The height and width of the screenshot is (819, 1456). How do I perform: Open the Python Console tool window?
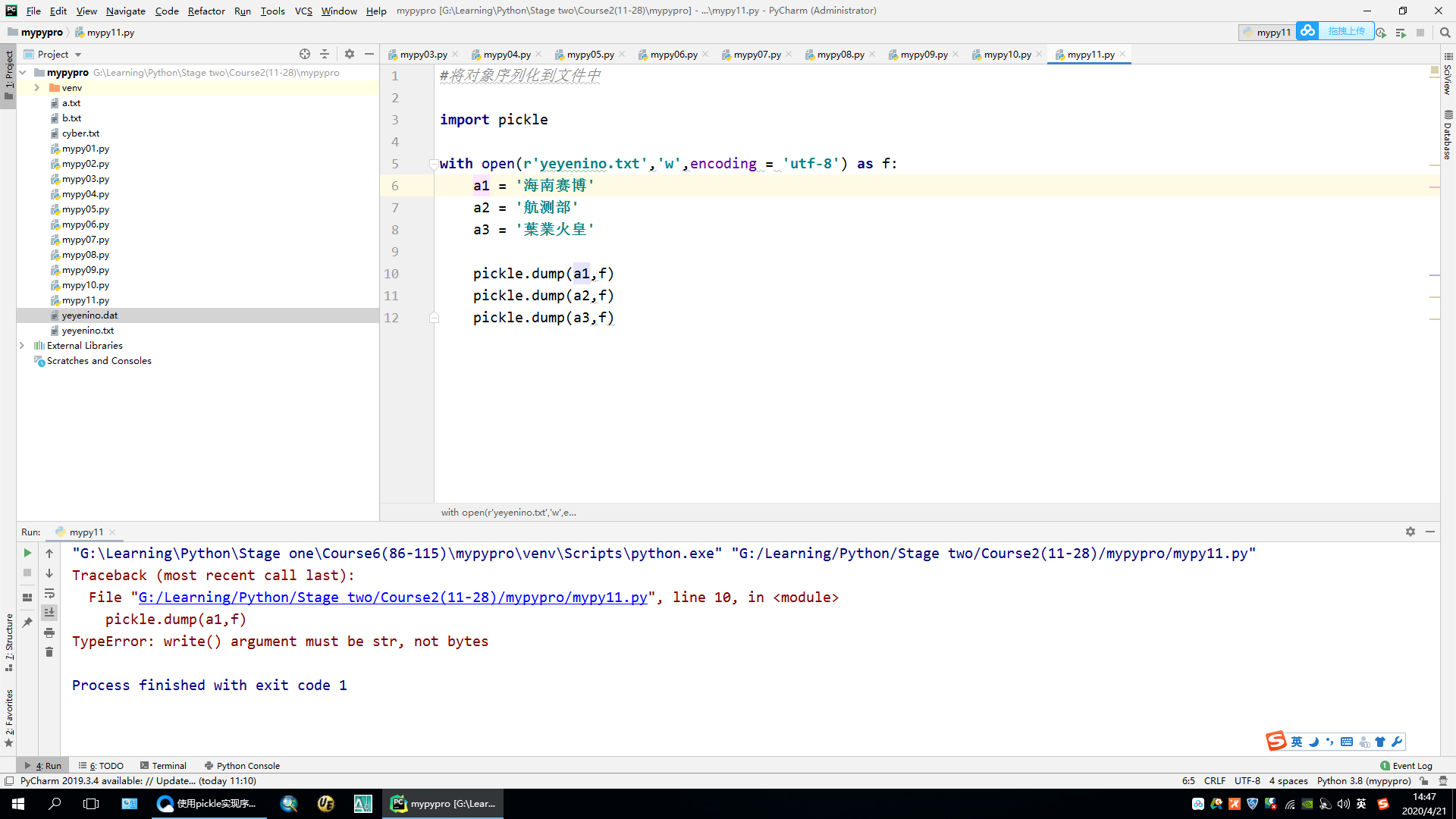tap(242, 766)
